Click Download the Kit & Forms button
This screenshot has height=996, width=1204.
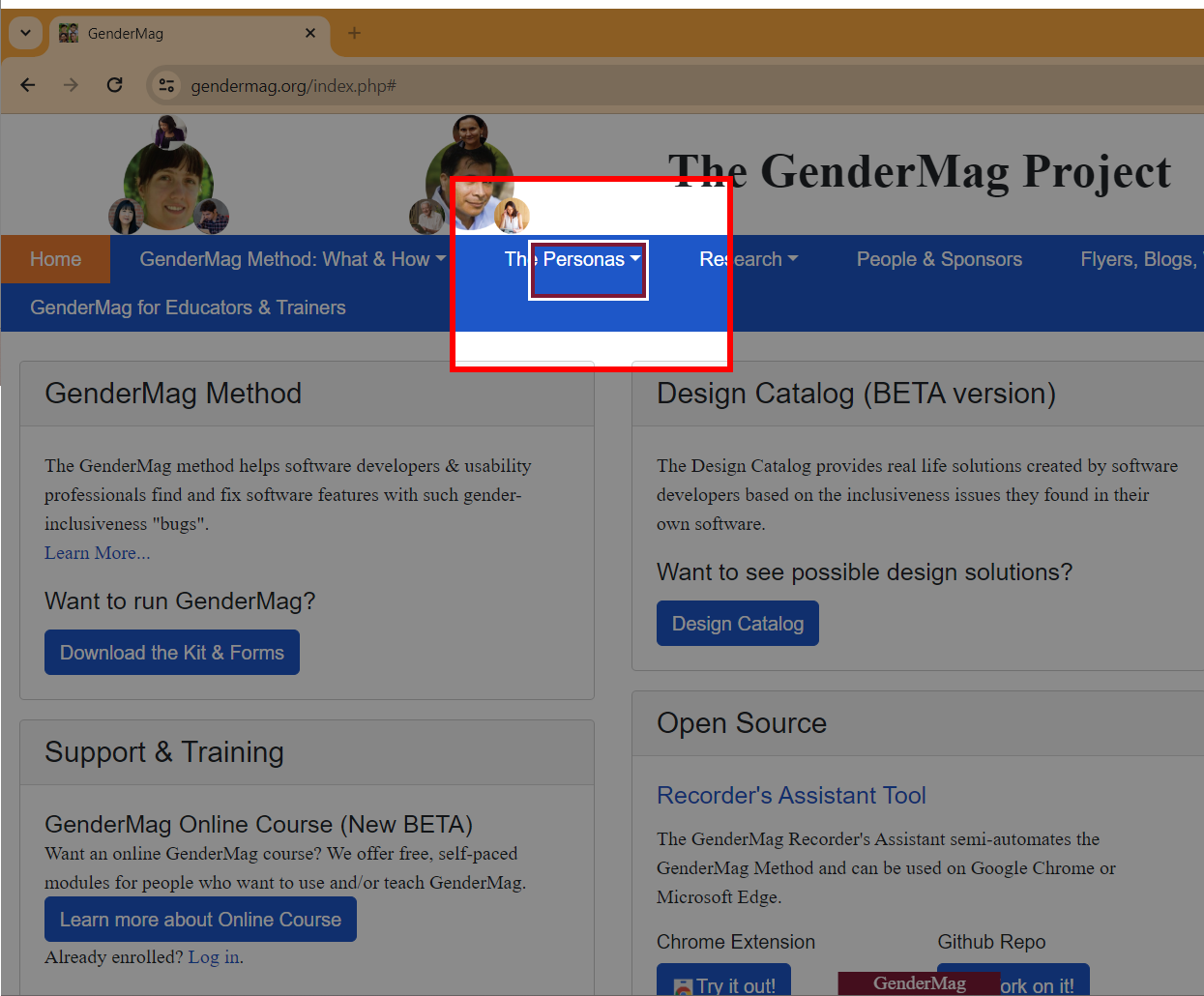172,653
